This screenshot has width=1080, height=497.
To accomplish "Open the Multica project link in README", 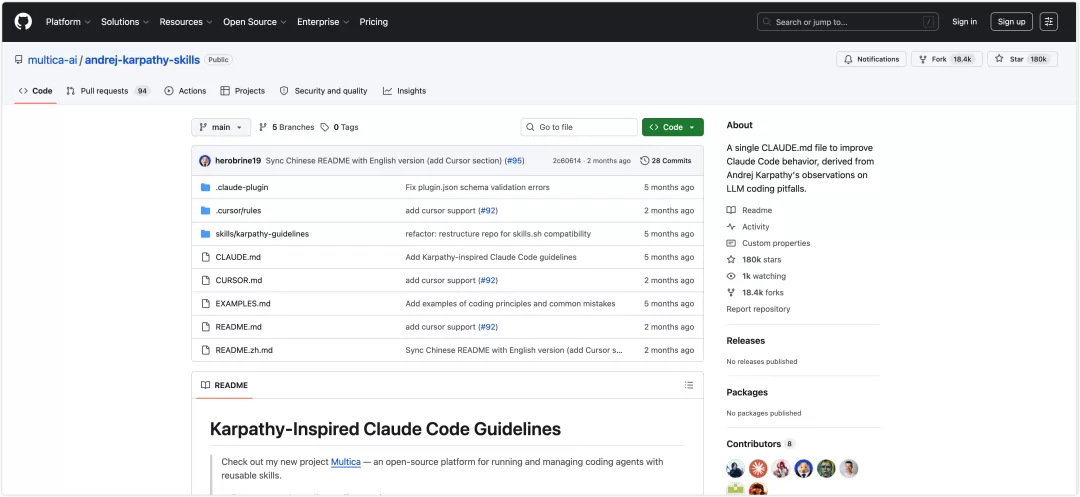I will [x=346, y=462].
